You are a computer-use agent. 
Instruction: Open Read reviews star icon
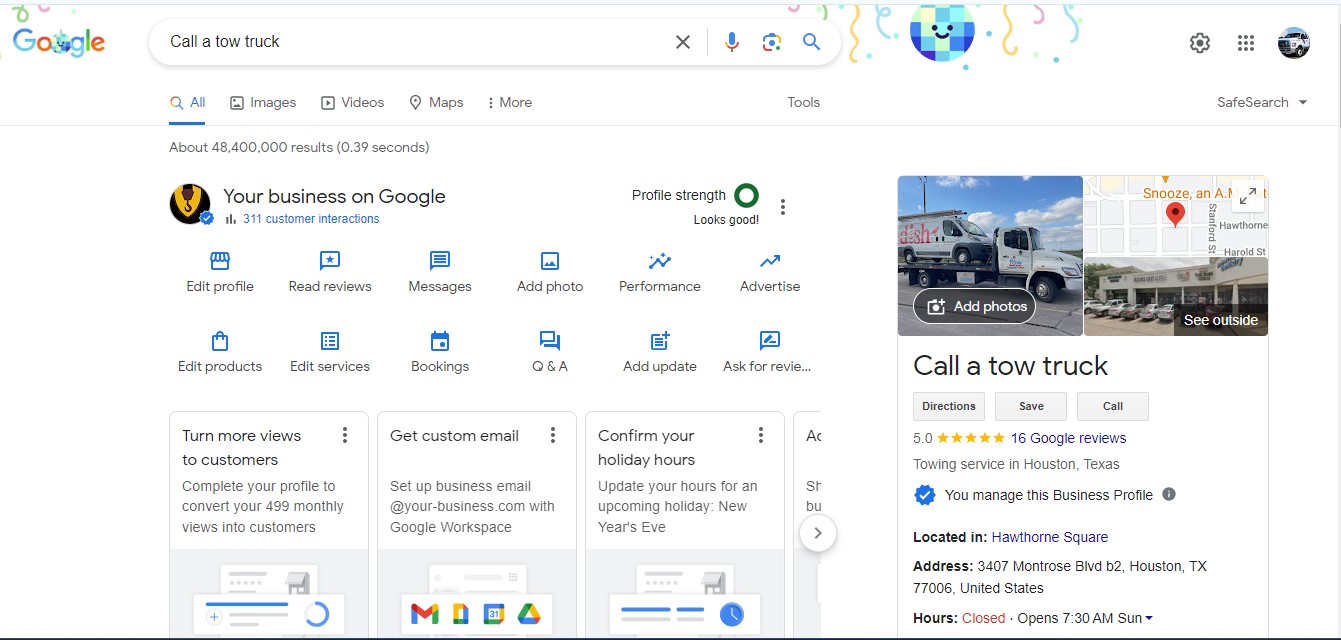pyautogui.click(x=330, y=261)
